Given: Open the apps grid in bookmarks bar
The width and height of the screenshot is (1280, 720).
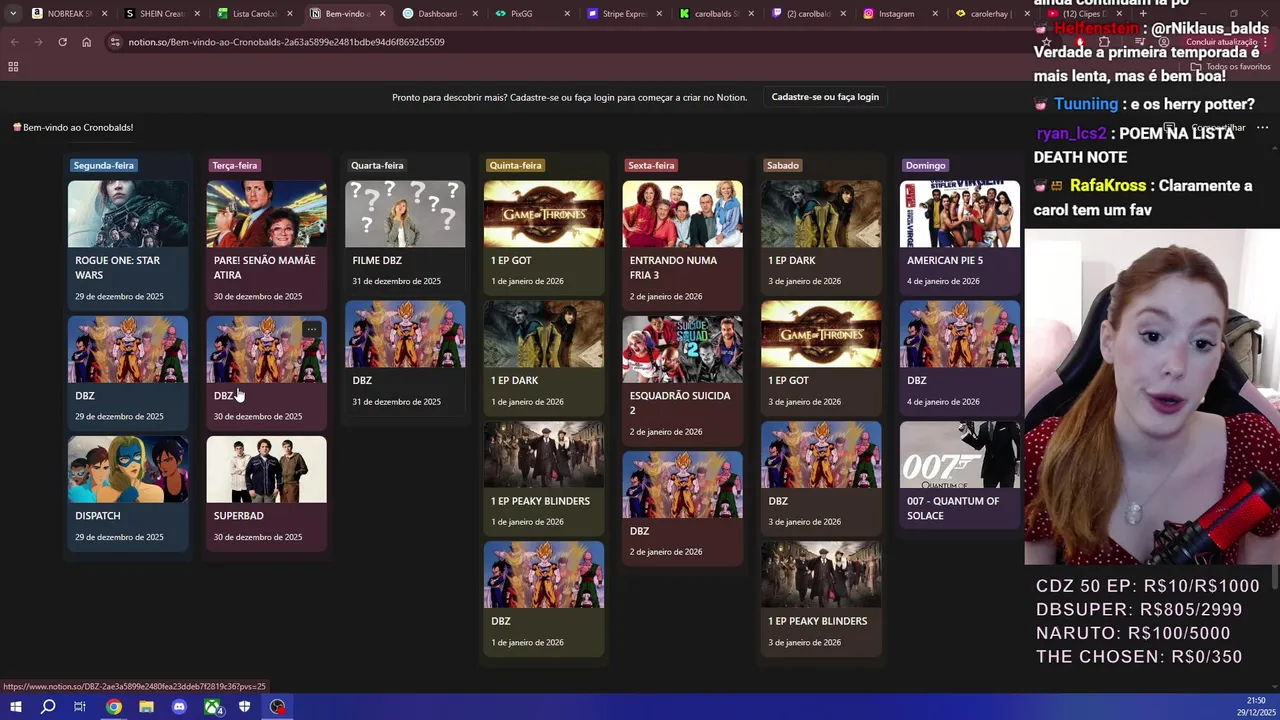Looking at the screenshot, I should pyautogui.click(x=13, y=67).
